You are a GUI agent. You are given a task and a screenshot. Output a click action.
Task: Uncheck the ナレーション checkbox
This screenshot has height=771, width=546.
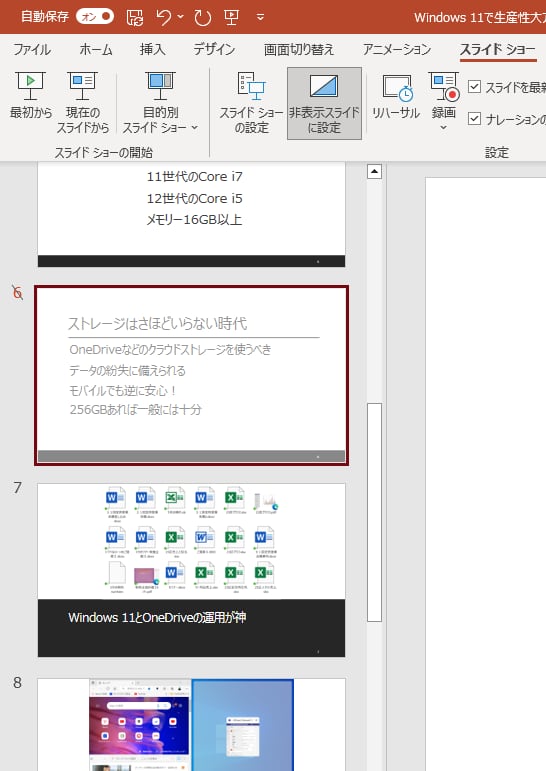(474, 119)
